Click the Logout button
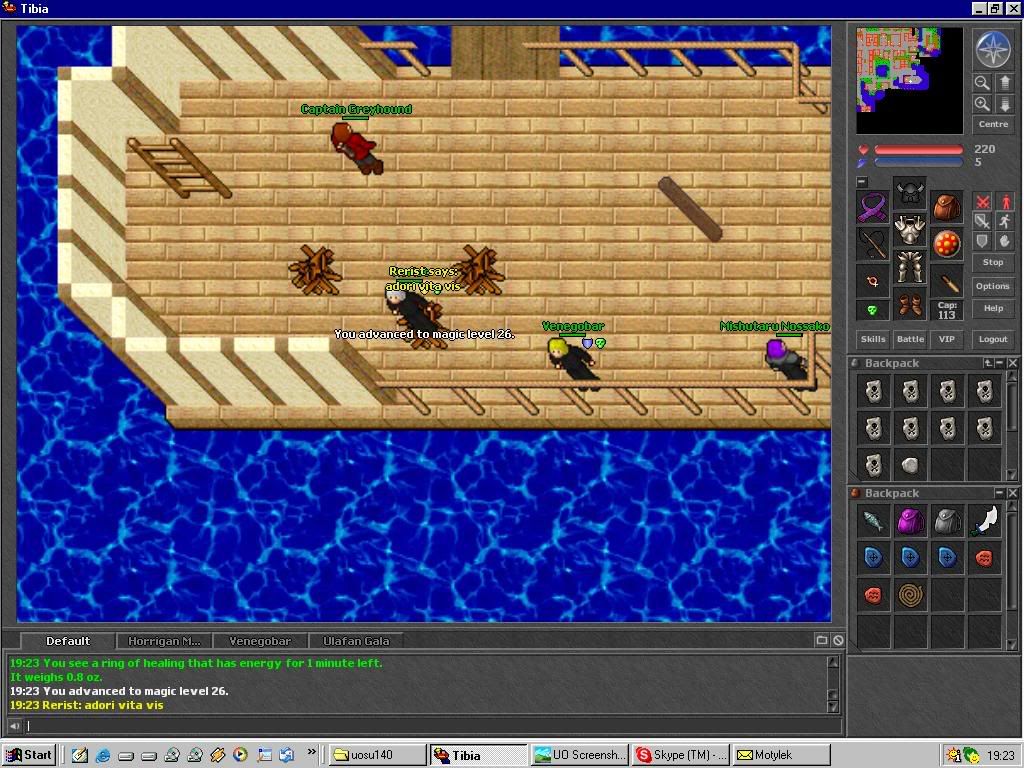 pyautogui.click(x=993, y=339)
